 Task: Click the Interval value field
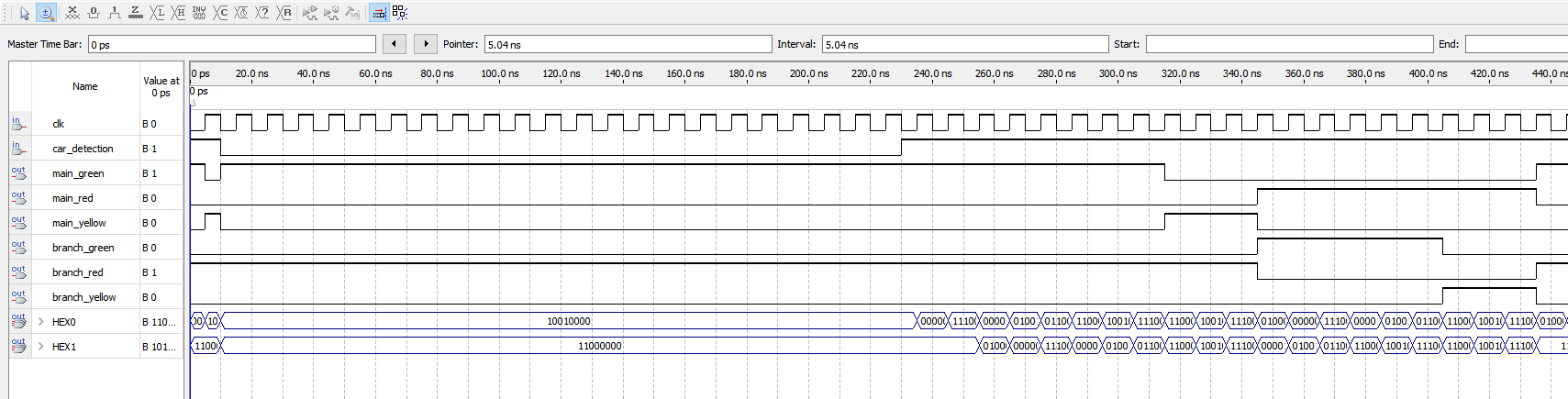pos(965,44)
